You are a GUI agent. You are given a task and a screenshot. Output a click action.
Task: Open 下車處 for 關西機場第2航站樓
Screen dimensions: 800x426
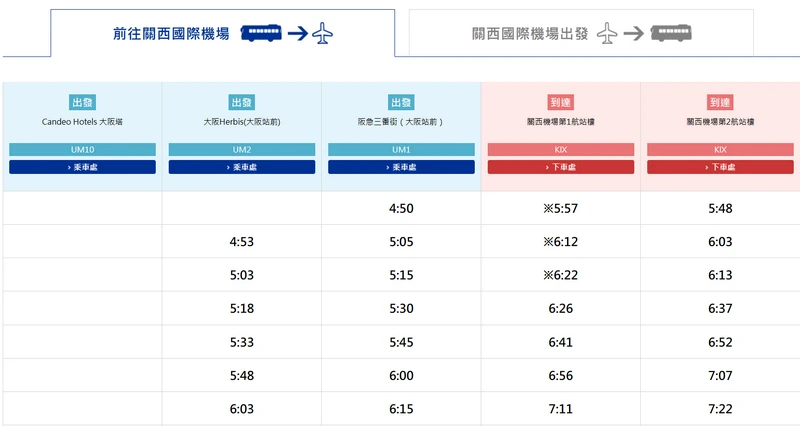(x=720, y=167)
